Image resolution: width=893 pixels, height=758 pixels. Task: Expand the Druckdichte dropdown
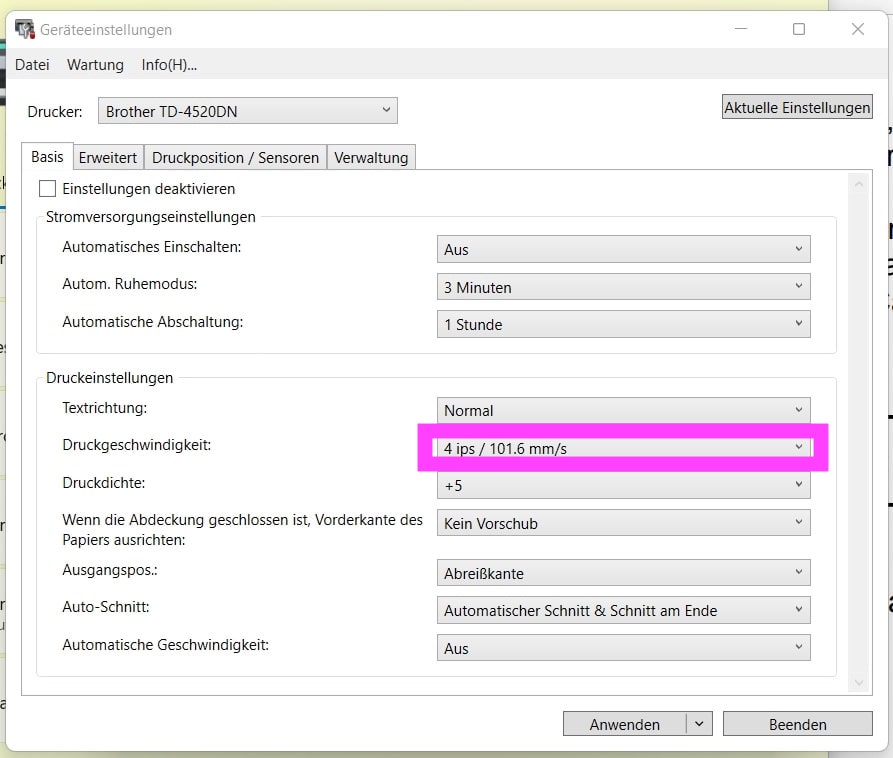(624, 485)
